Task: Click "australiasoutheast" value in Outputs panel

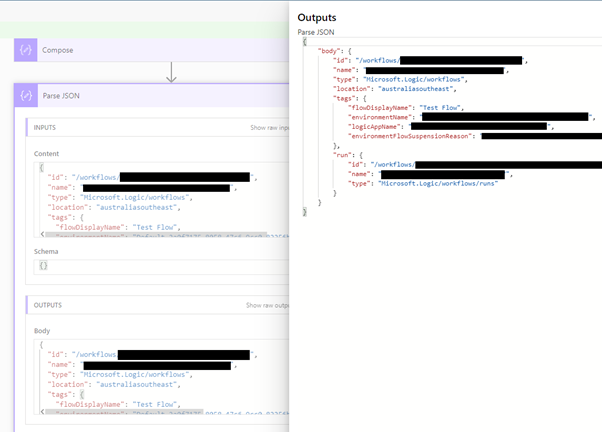Action: coord(415,89)
